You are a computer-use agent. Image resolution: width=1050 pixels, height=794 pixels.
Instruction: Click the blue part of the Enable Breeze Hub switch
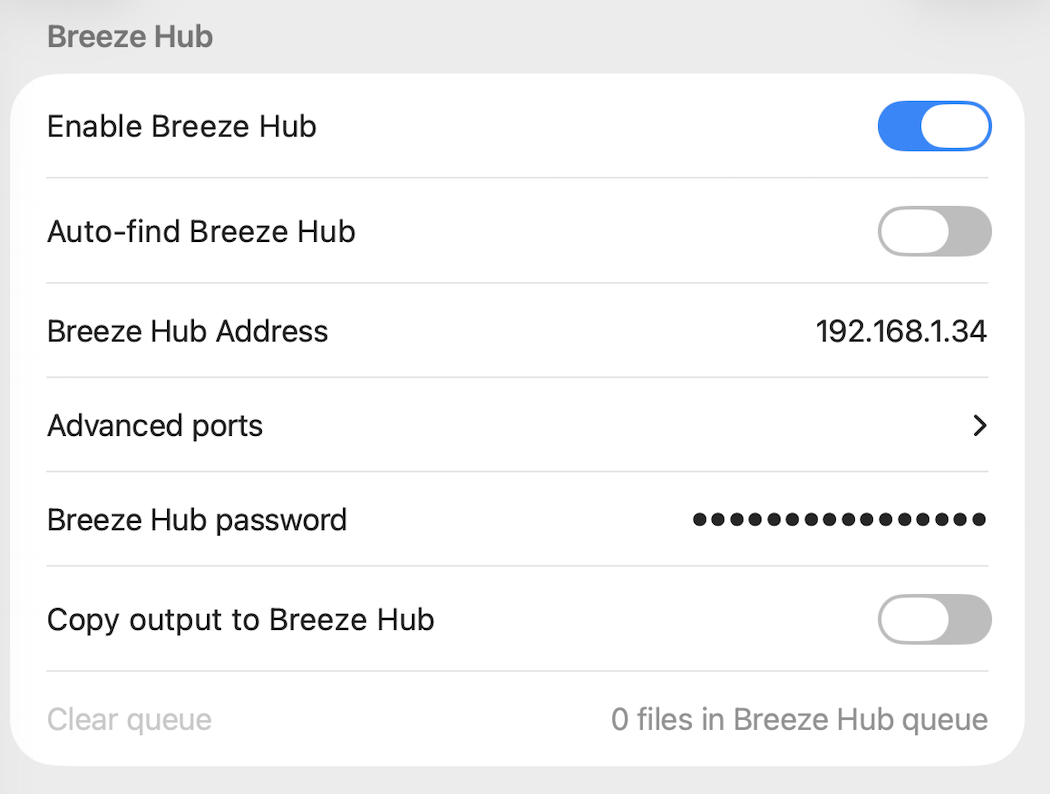pyautogui.click(x=899, y=127)
